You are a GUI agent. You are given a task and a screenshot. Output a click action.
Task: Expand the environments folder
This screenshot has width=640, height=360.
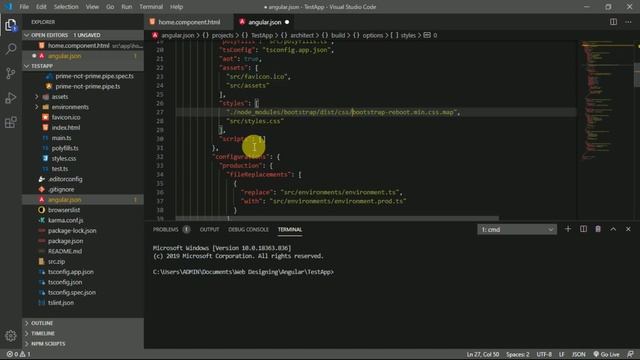coord(70,107)
